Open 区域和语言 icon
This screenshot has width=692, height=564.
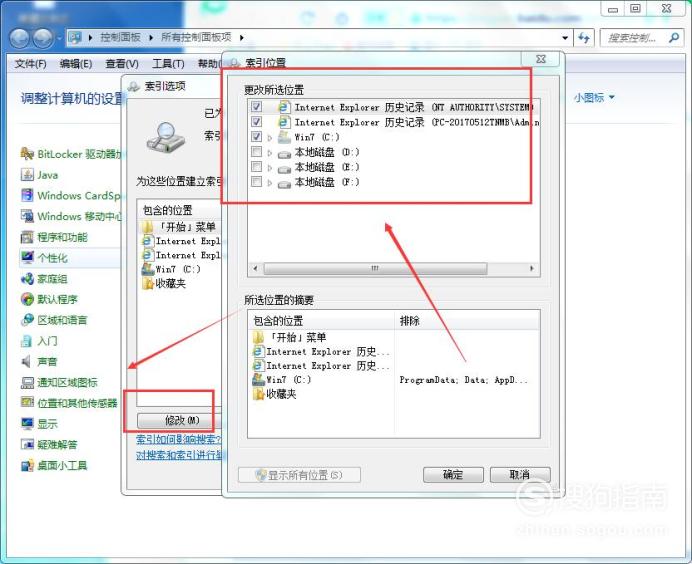click(x=27, y=320)
